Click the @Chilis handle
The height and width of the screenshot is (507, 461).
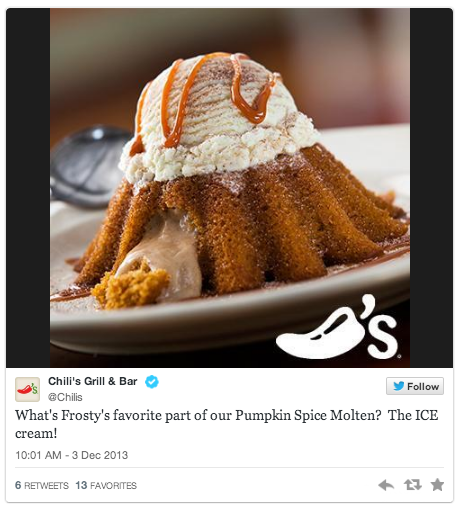[65, 397]
